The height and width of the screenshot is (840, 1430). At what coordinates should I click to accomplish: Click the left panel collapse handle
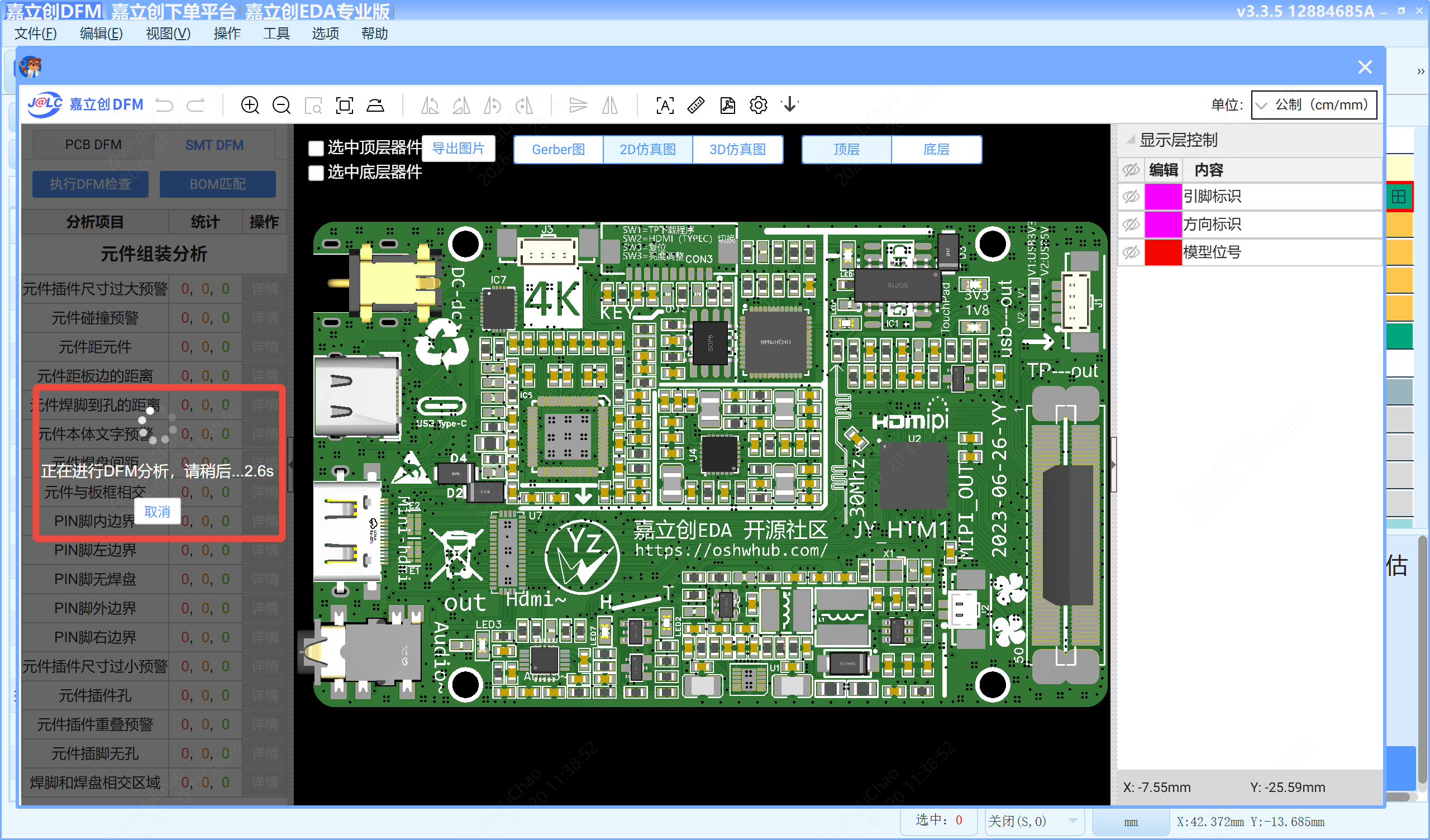coord(290,464)
